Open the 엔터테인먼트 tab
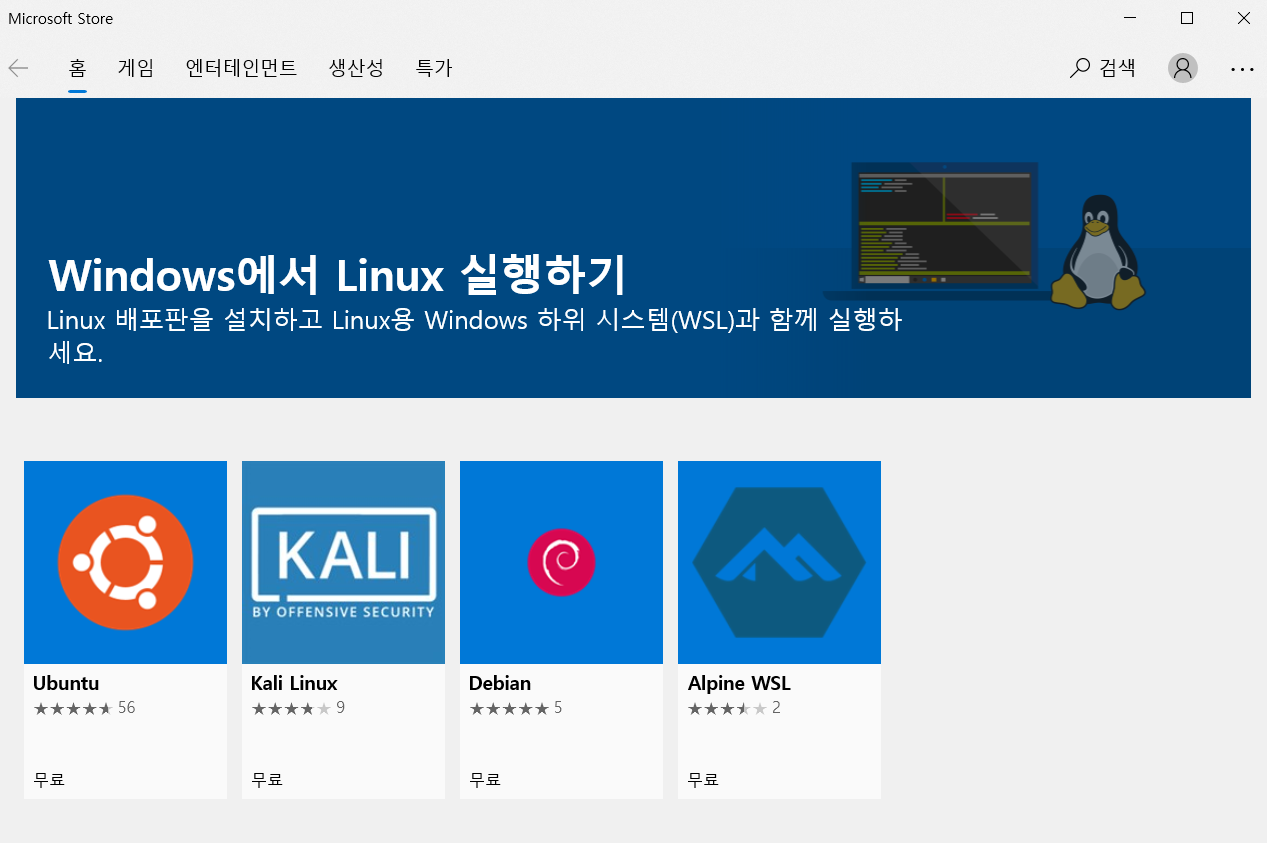Image resolution: width=1267 pixels, height=843 pixels. point(241,68)
